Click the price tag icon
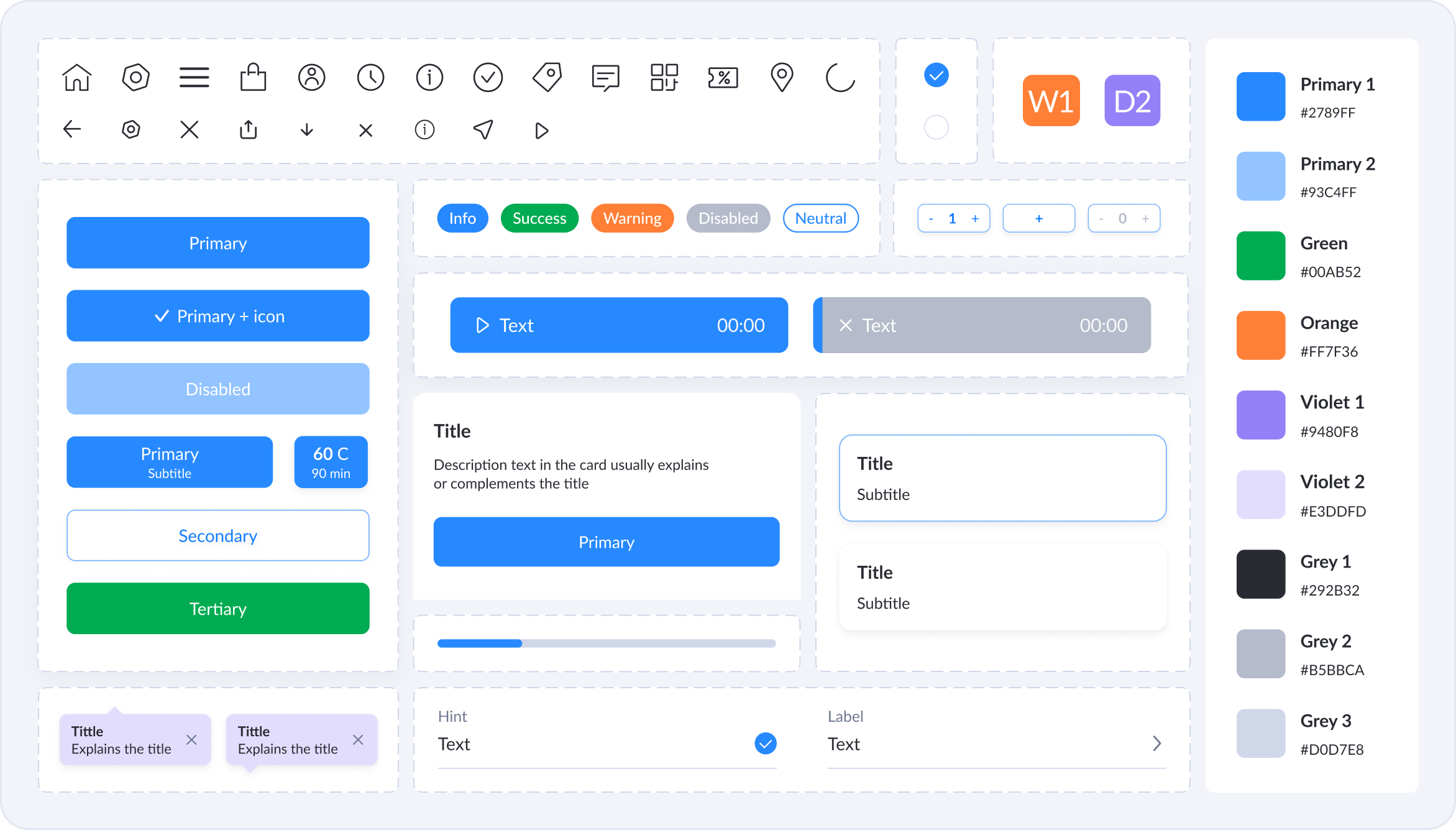 (547, 78)
